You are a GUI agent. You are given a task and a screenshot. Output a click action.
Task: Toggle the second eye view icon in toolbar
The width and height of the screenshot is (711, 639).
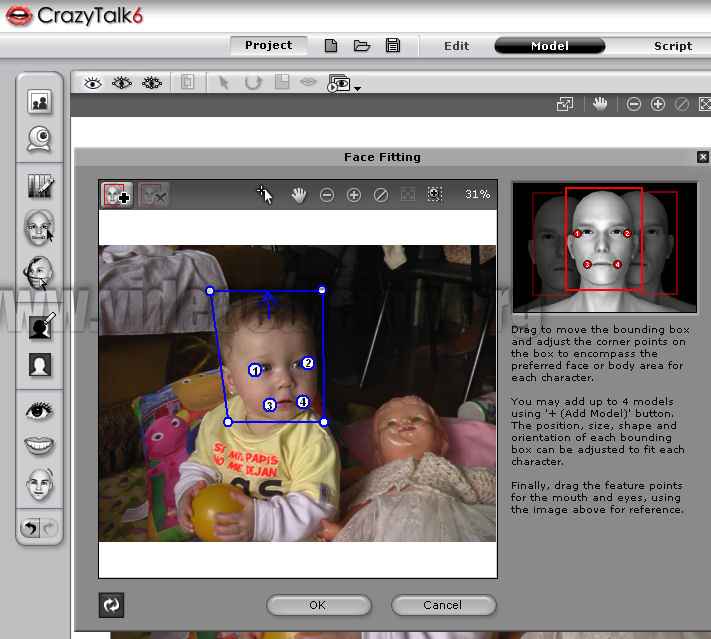click(x=122, y=83)
